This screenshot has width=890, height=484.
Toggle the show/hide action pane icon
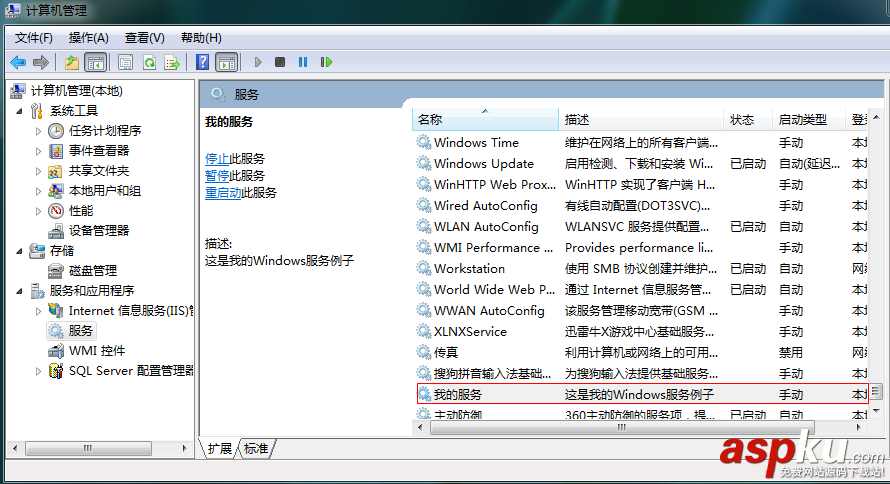227,62
